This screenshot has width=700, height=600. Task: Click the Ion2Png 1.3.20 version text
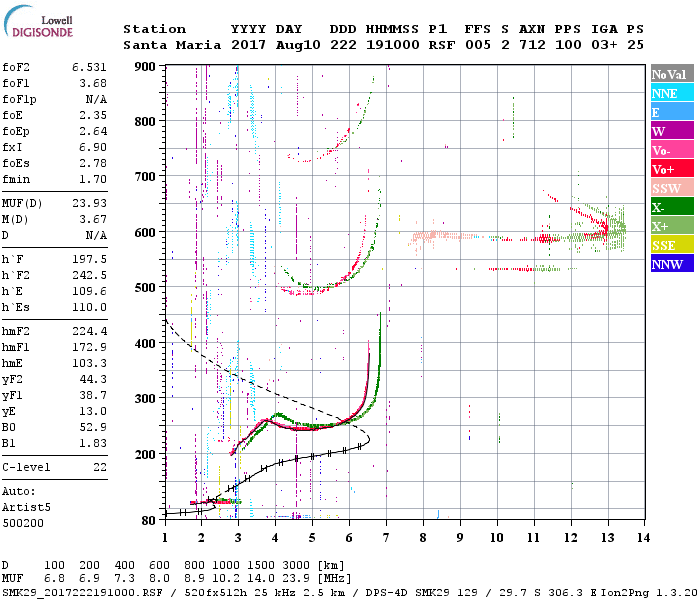648,592
